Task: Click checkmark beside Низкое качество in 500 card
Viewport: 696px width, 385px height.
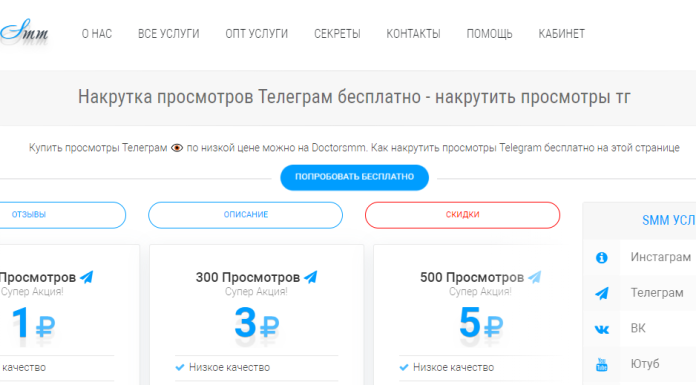Action: pos(403,367)
